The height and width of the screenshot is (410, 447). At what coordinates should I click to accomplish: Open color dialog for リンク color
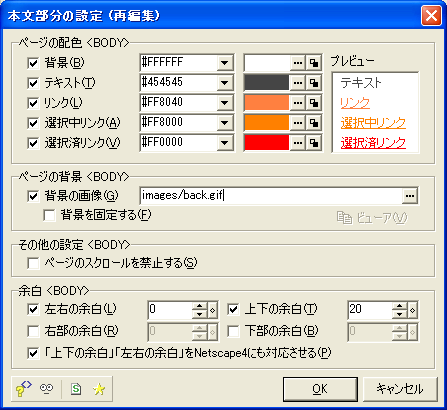tap(298, 103)
